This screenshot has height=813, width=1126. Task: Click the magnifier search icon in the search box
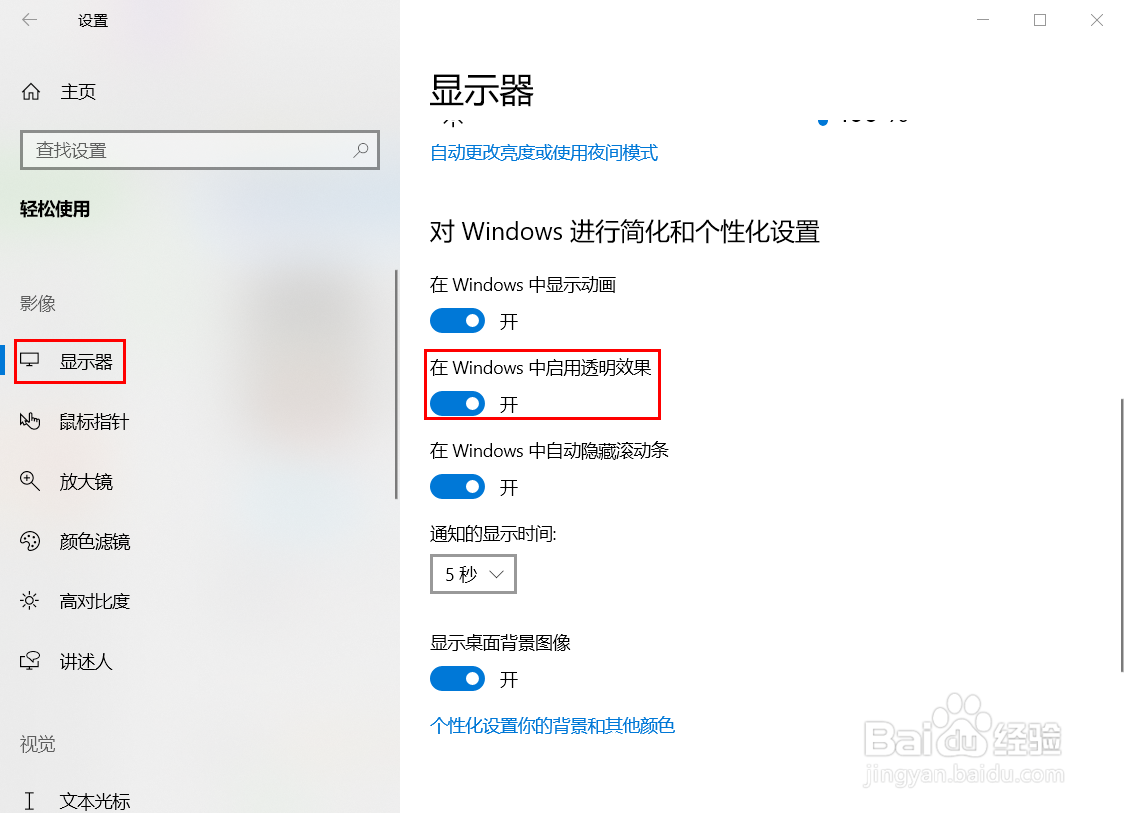pos(360,149)
